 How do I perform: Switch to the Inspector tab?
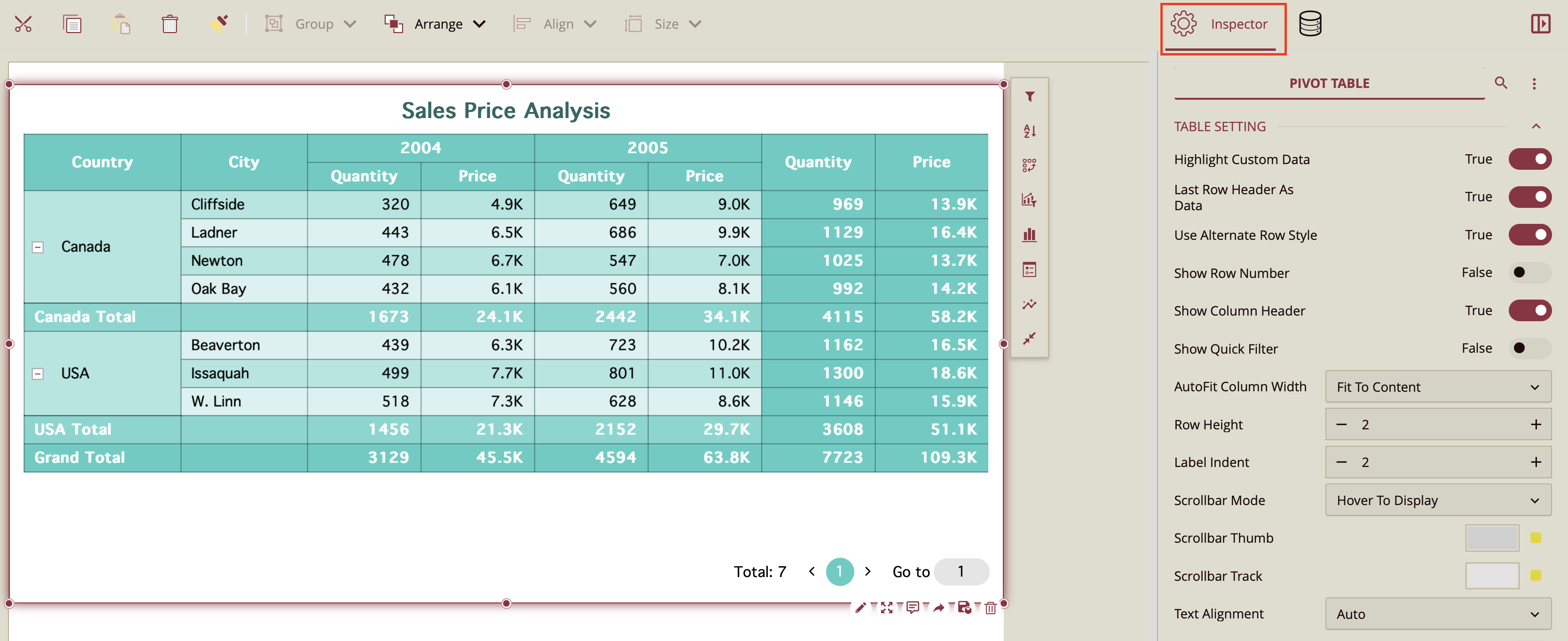point(1223,24)
